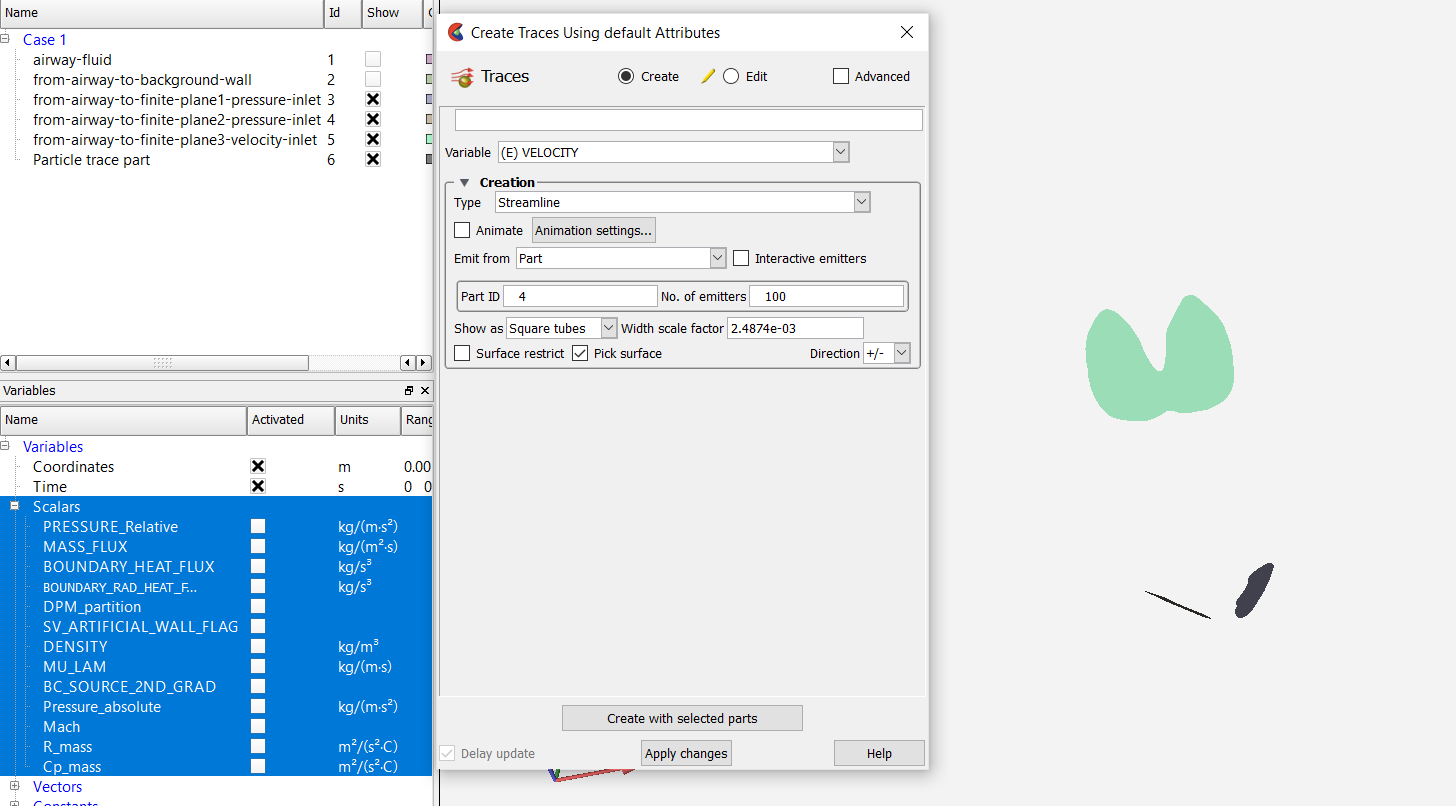The width and height of the screenshot is (1456, 806).
Task: Click the Help button
Action: point(879,753)
